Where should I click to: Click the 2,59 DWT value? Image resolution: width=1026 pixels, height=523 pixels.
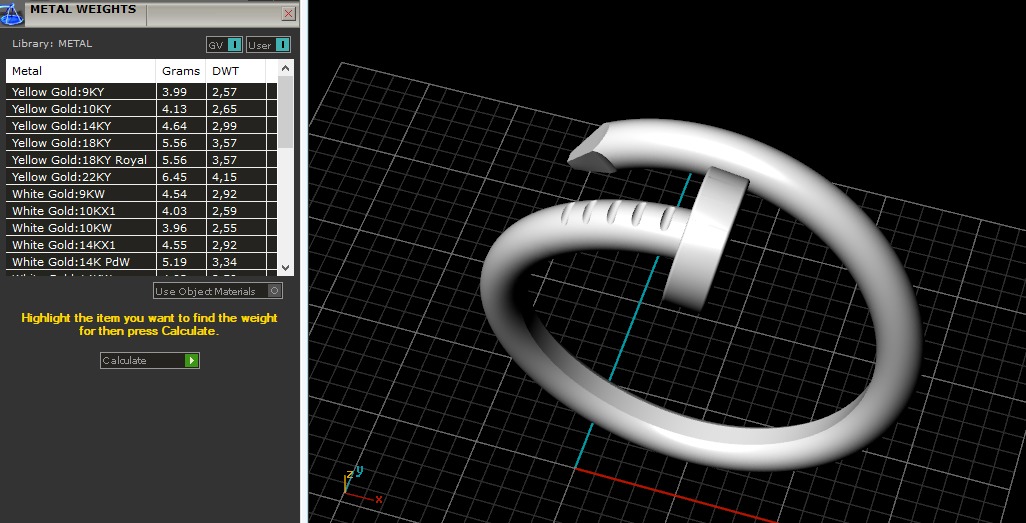click(x=224, y=211)
